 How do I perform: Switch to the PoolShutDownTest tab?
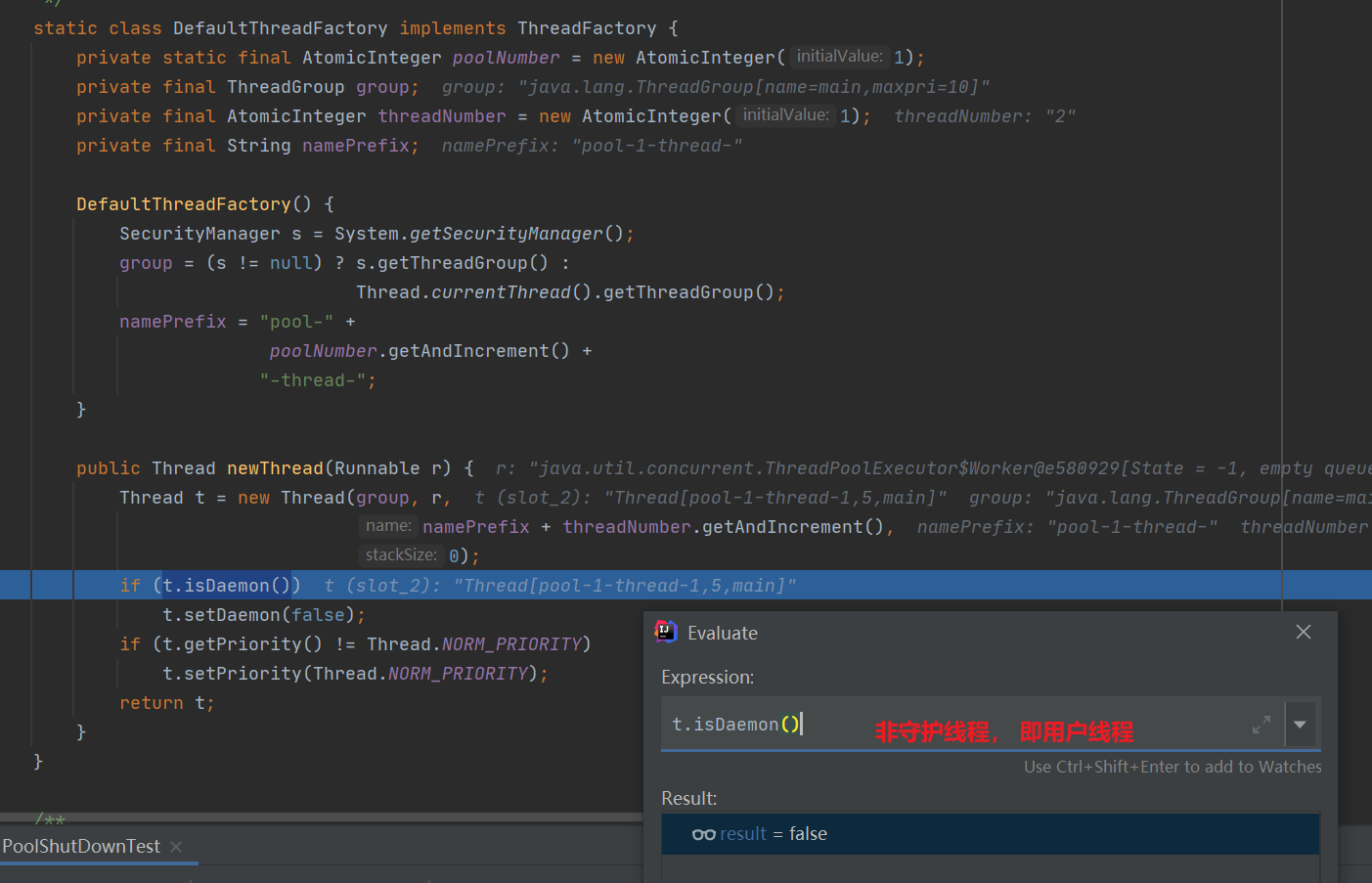tap(81, 846)
